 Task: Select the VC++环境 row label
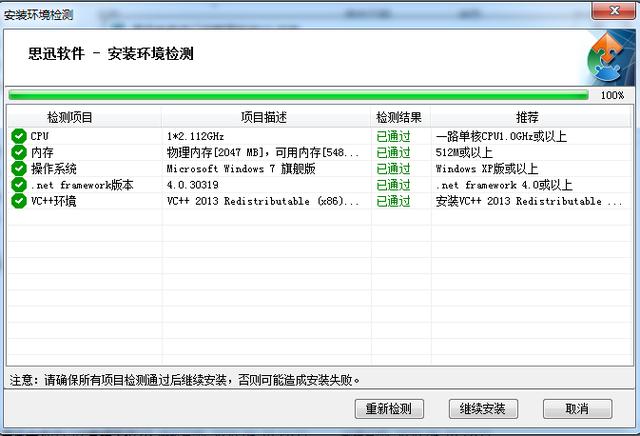(x=53, y=201)
